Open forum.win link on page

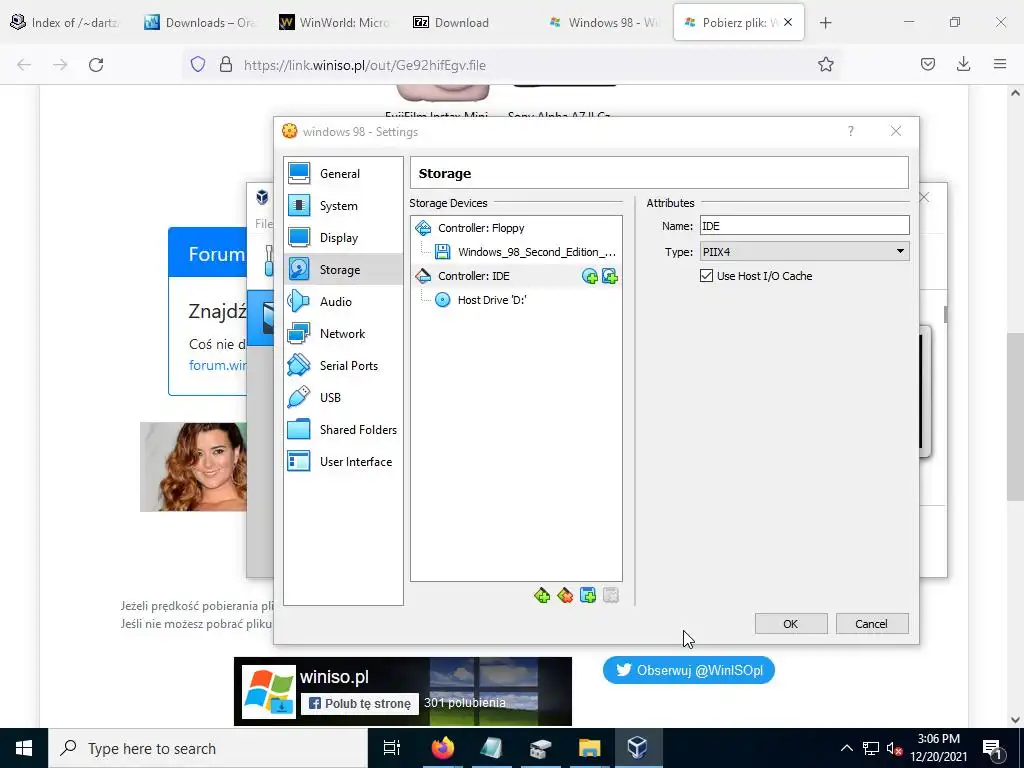(x=218, y=365)
